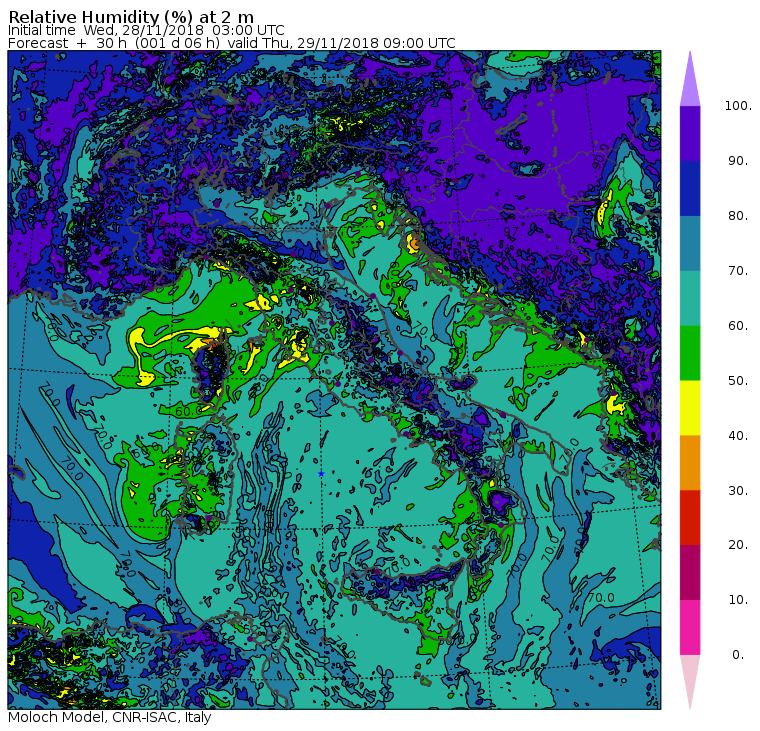Click the orange 30–40% legend swatch
Screen dimensions: 760x731
pyautogui.click(x=690, y=463)
